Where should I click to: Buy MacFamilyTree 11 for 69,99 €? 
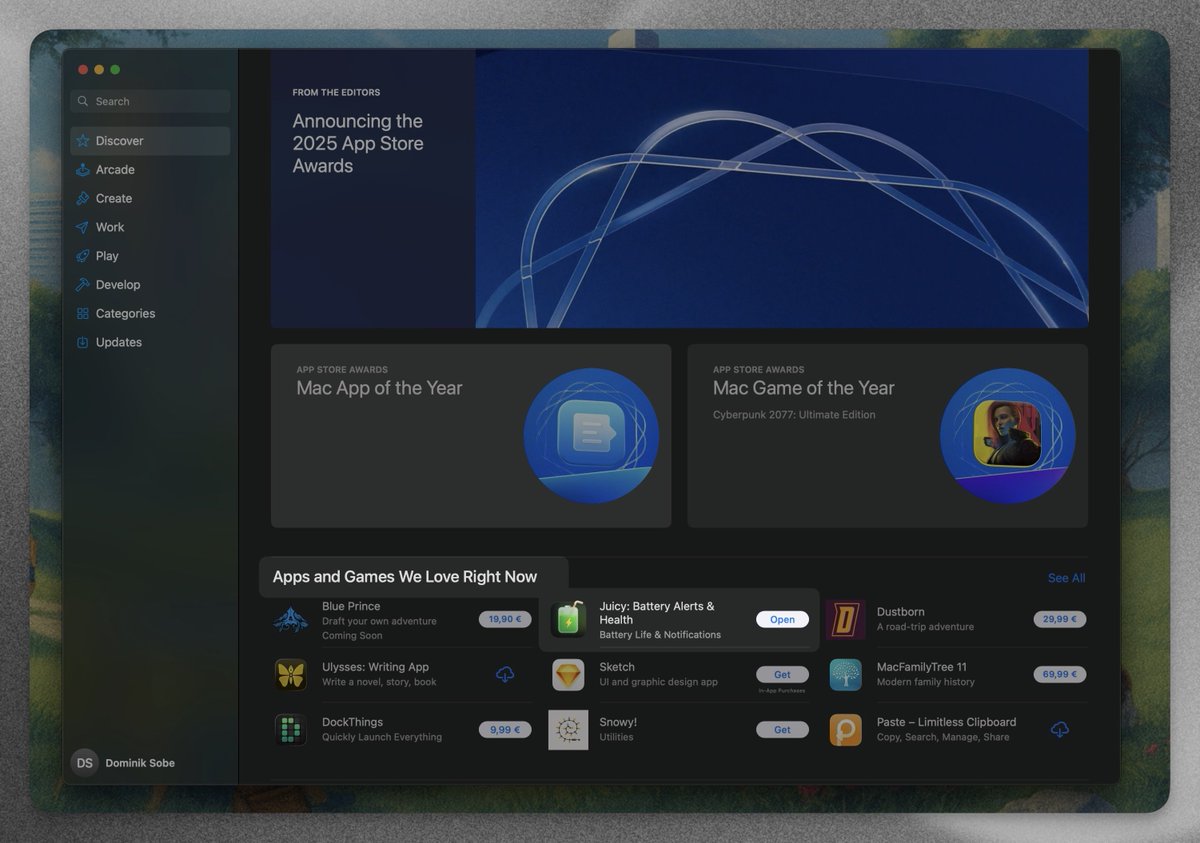point(1060,674)
